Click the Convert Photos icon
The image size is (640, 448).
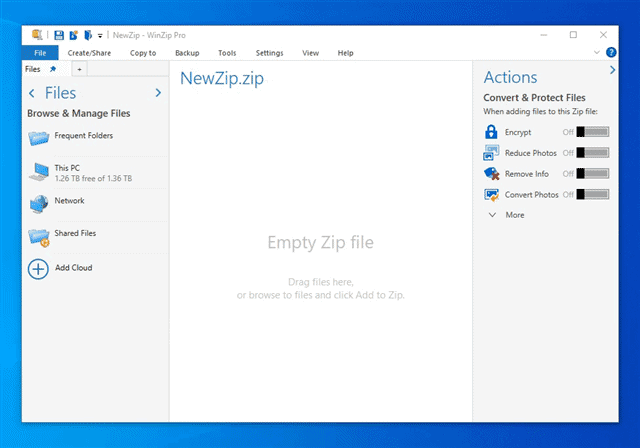point(491,195)
